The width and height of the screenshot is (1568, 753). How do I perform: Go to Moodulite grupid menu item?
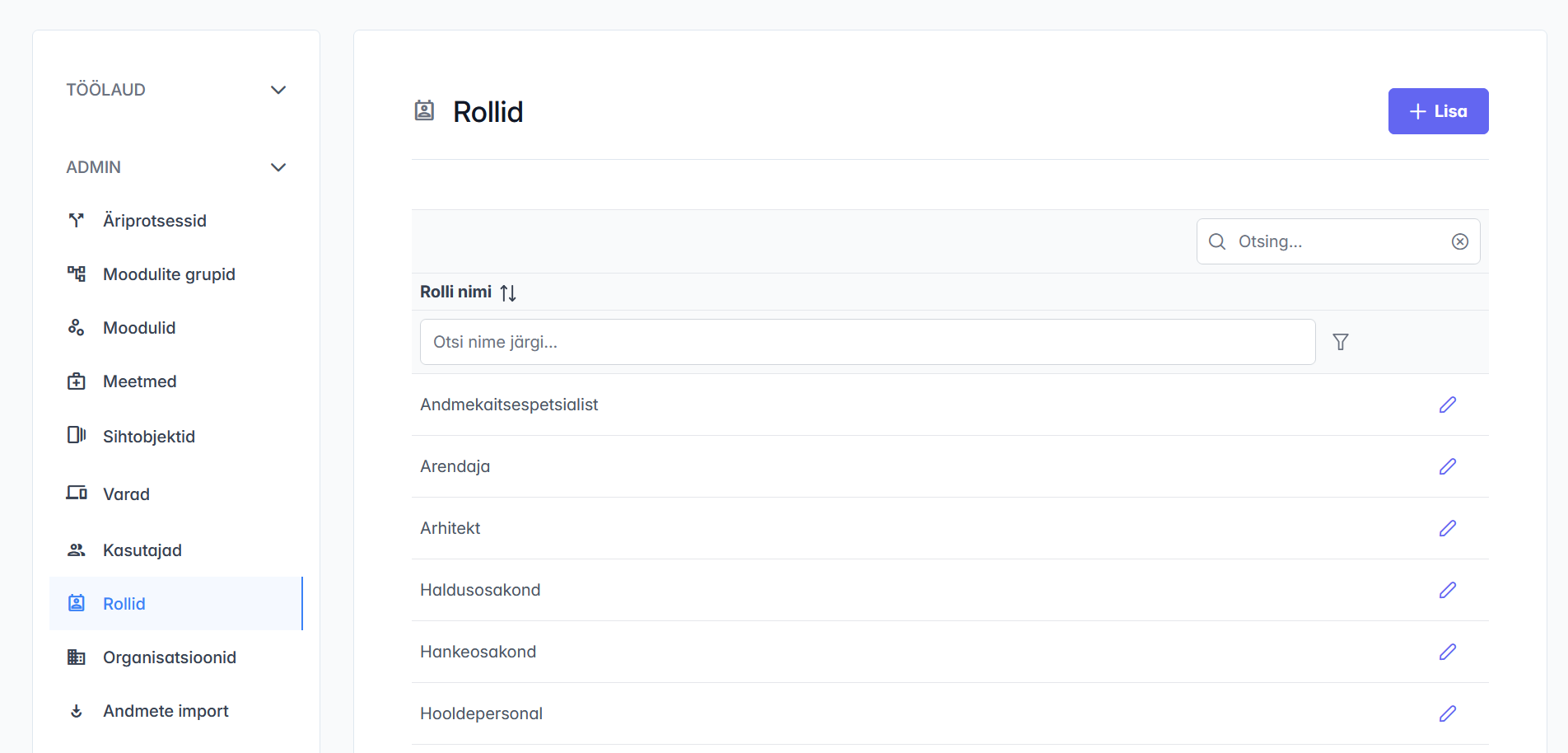[x=169, y=274]
